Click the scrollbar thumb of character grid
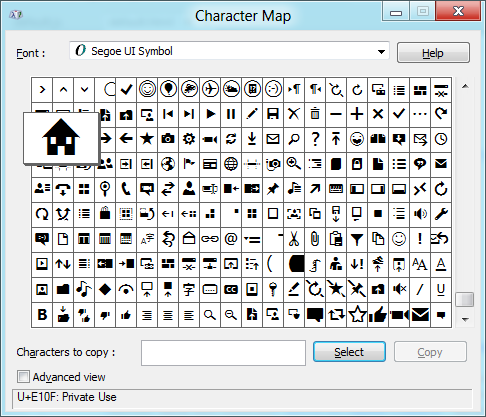The image size is (486, 417). 465,299
